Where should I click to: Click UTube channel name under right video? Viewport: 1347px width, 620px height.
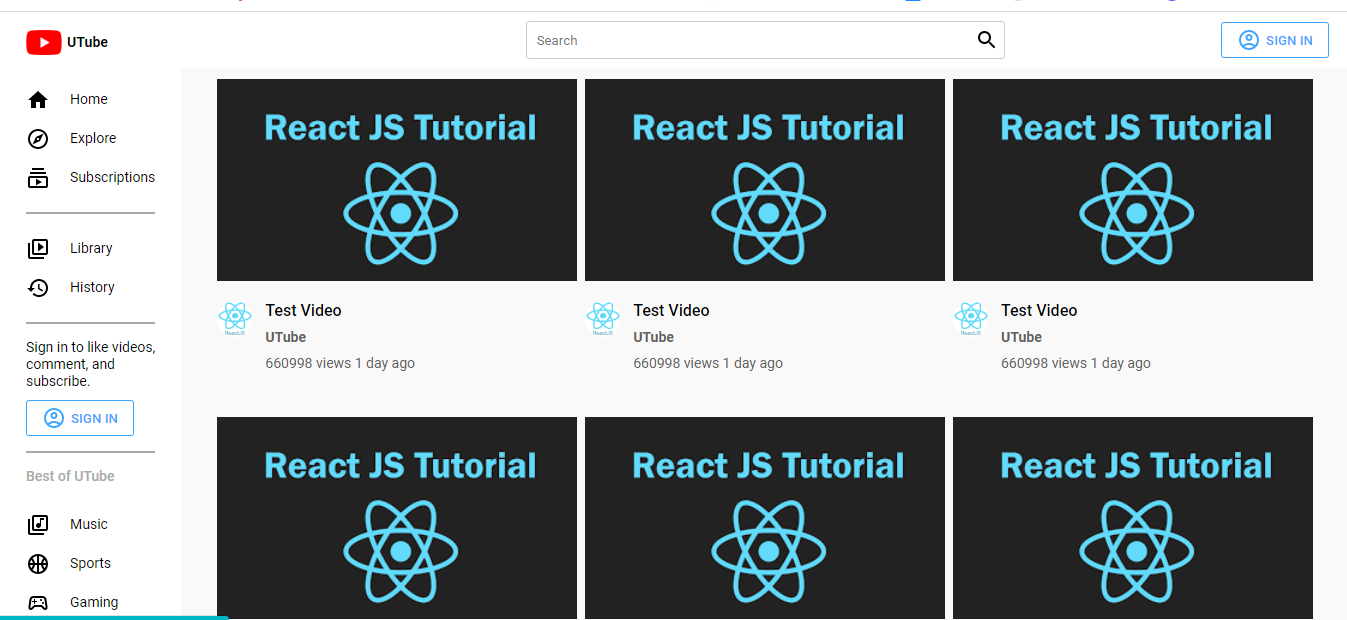pyautogui.click(x=1022, y=338)
